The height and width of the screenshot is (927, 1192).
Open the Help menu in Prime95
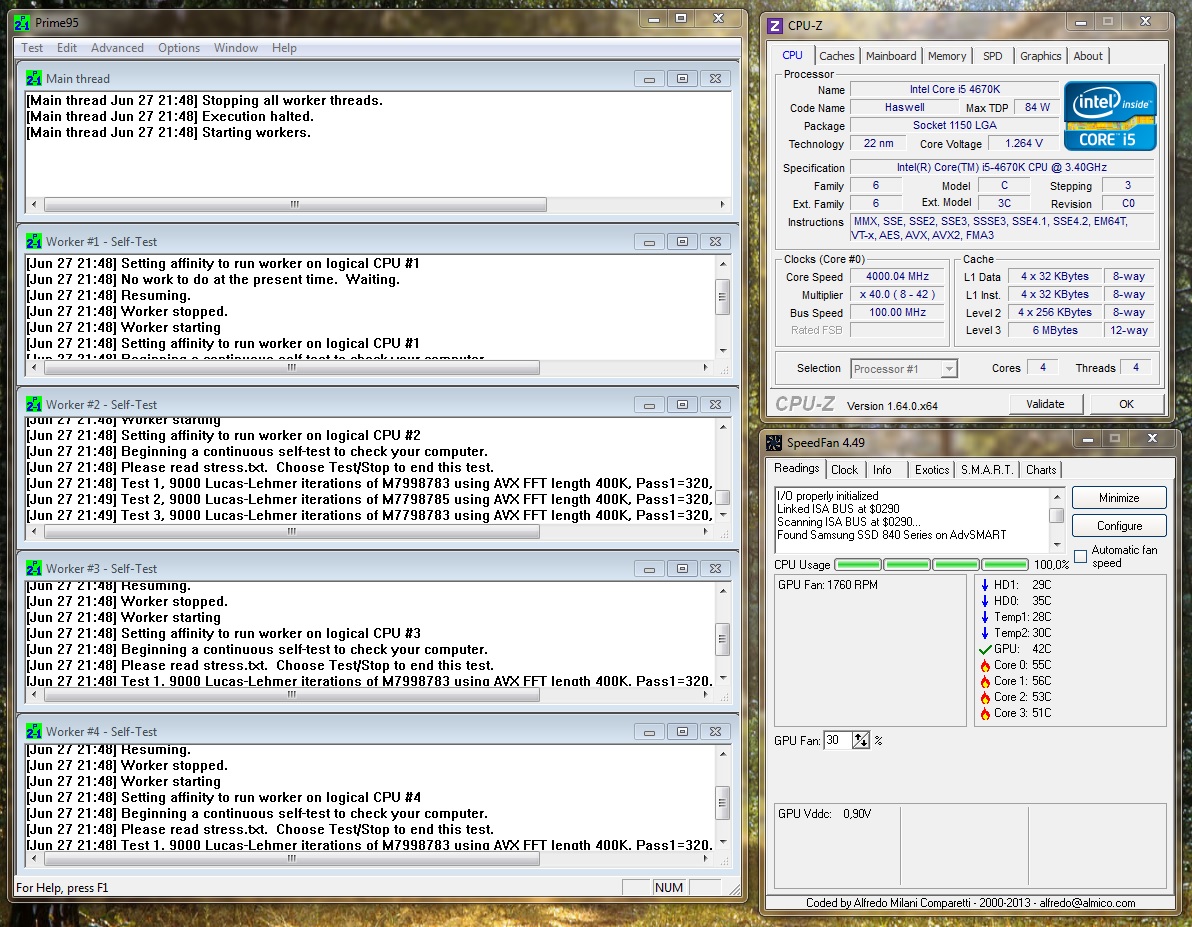[284, 48]
